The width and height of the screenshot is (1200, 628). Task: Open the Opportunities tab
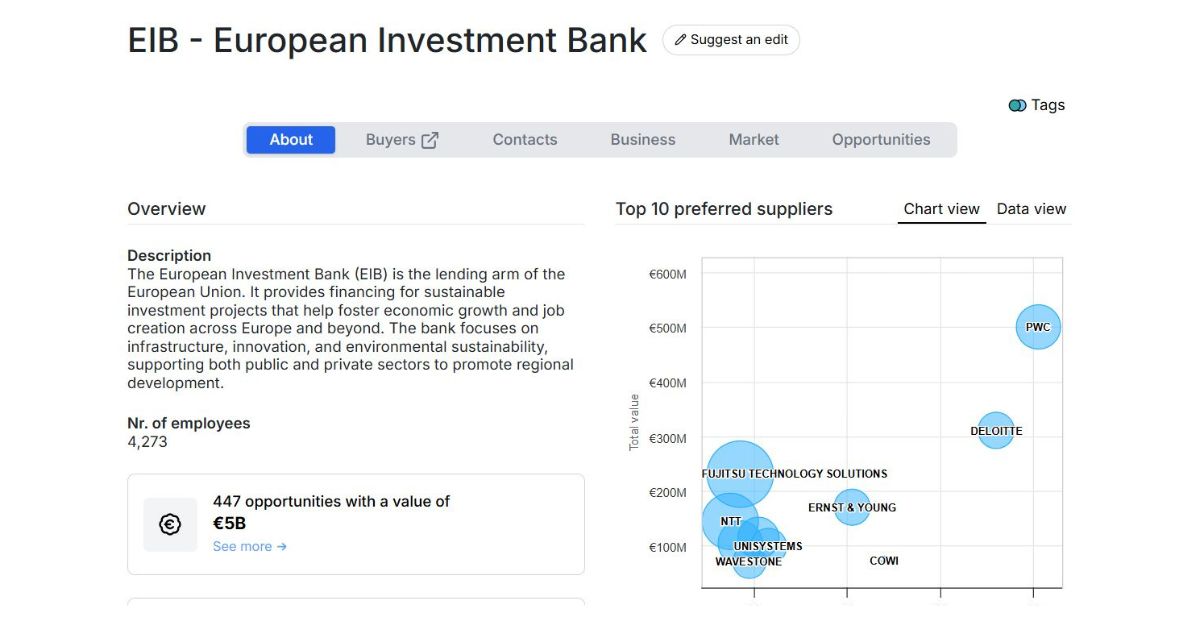pos(880,140)
